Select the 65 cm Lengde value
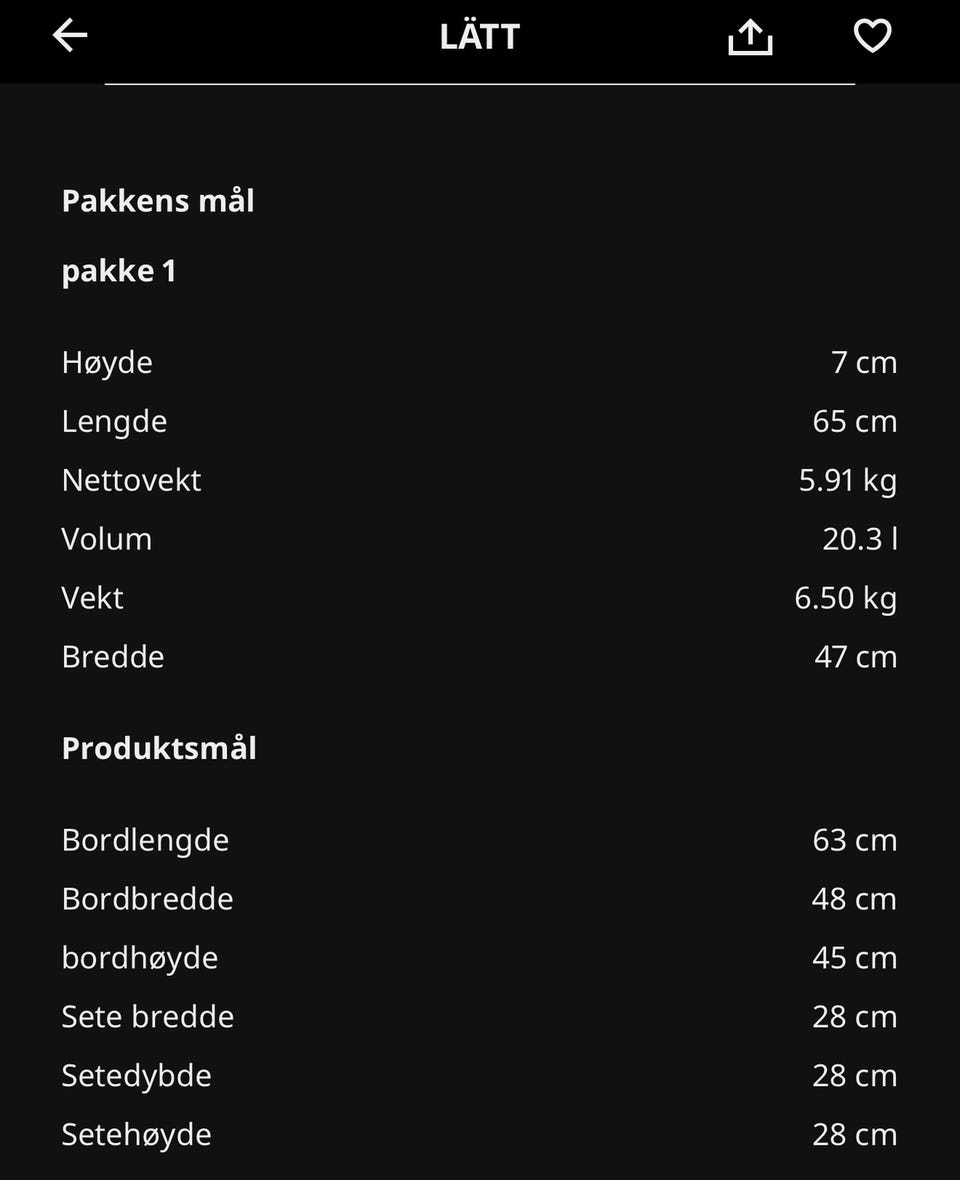960x1180 pixels. (x=855, y=421)
